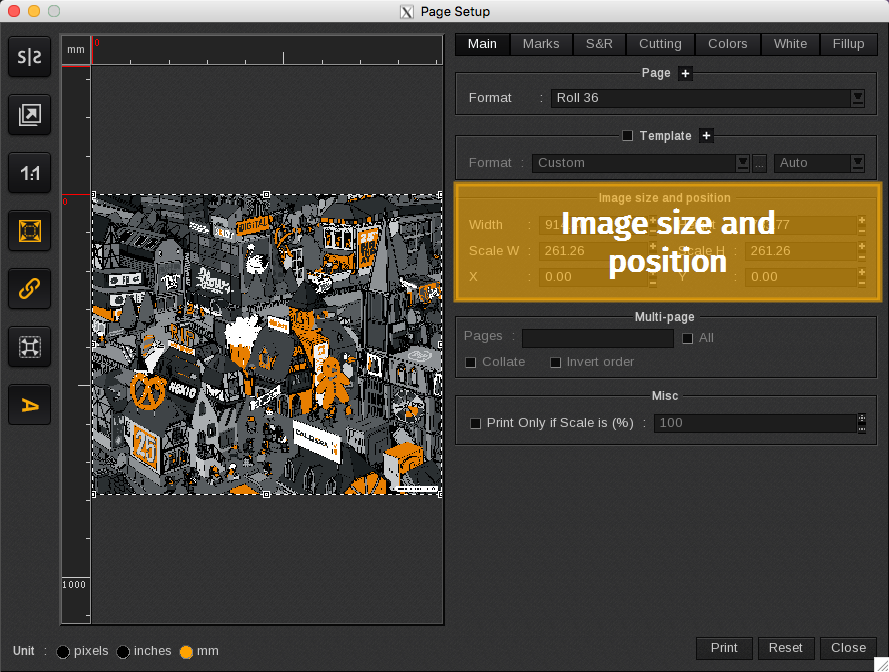Expand the Auto dropdown in Template
This screenshot has width=889, height=672.
[x=857, y=163]
